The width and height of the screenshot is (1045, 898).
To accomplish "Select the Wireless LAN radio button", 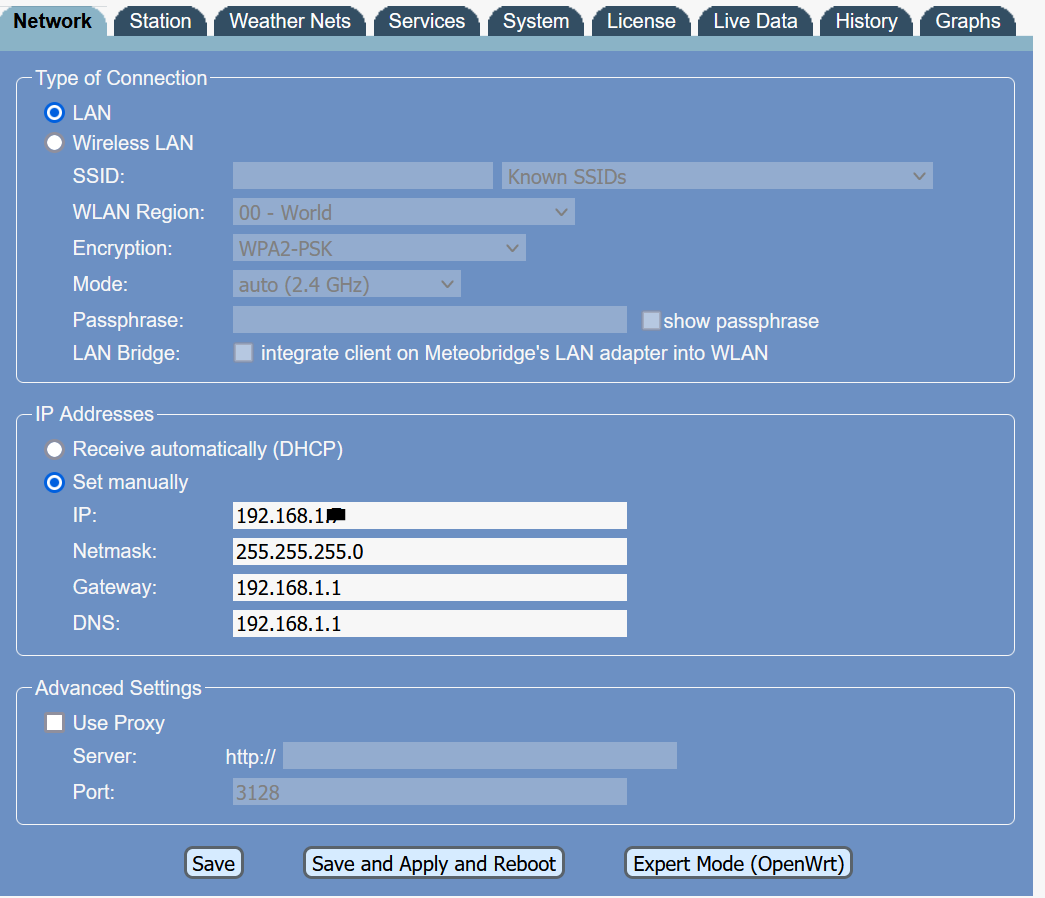I will coord(55,143).
